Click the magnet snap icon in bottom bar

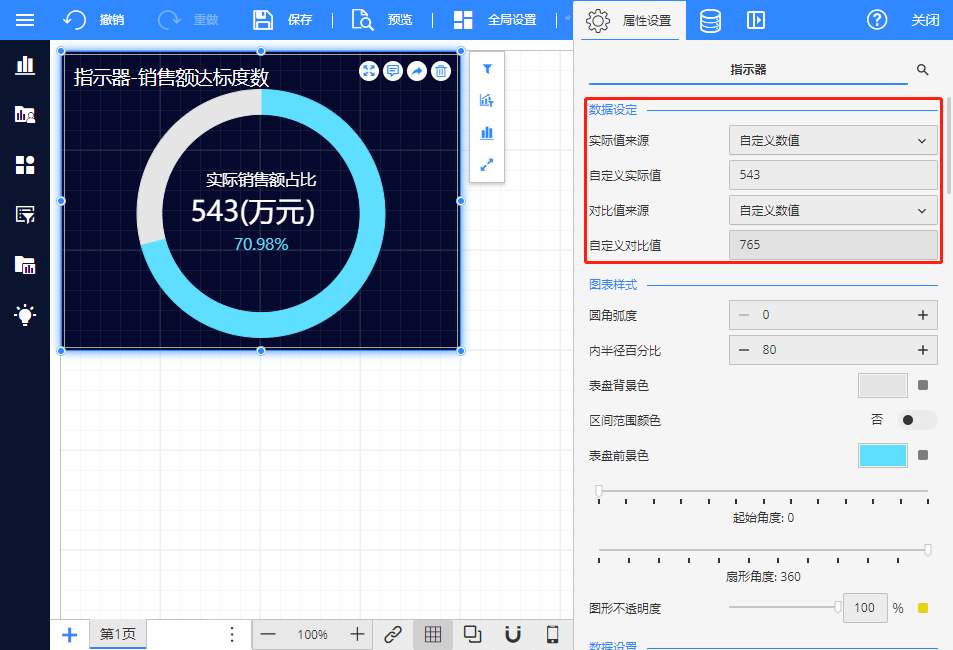coord(512,634)
